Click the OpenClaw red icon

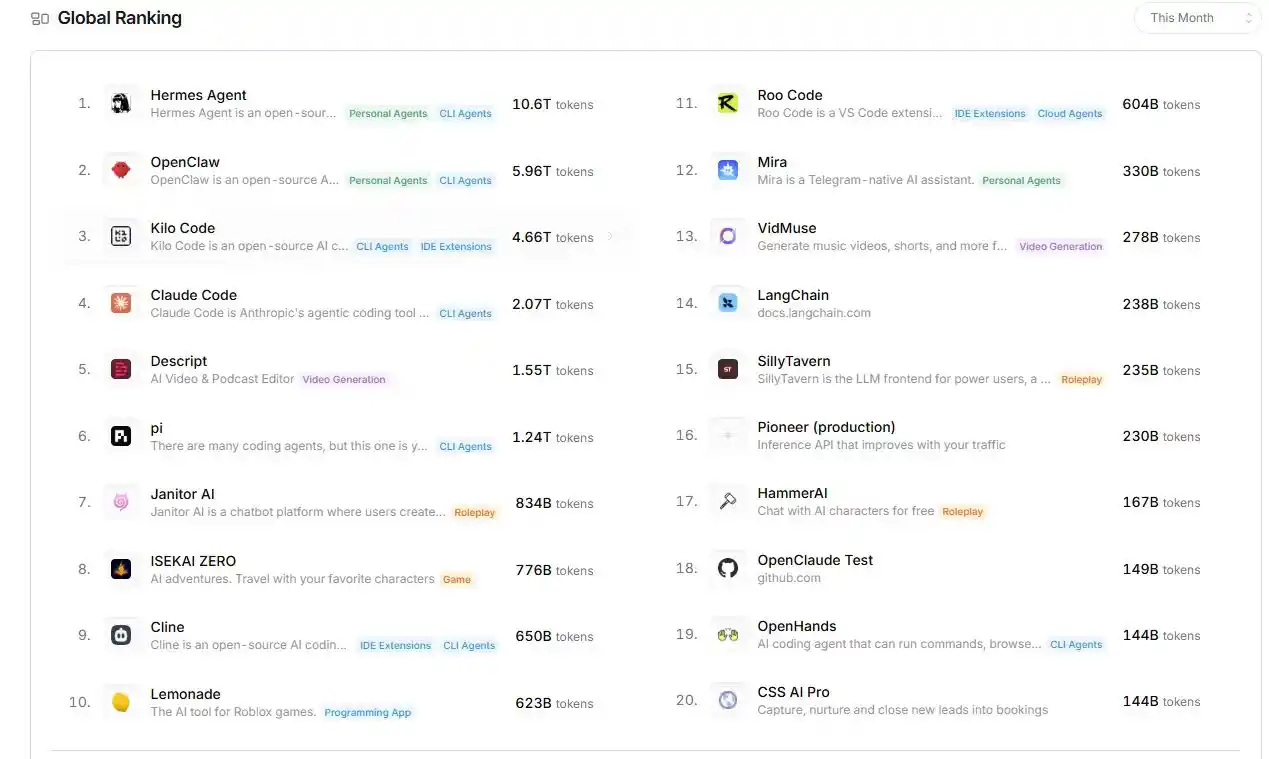pos(121,171)
